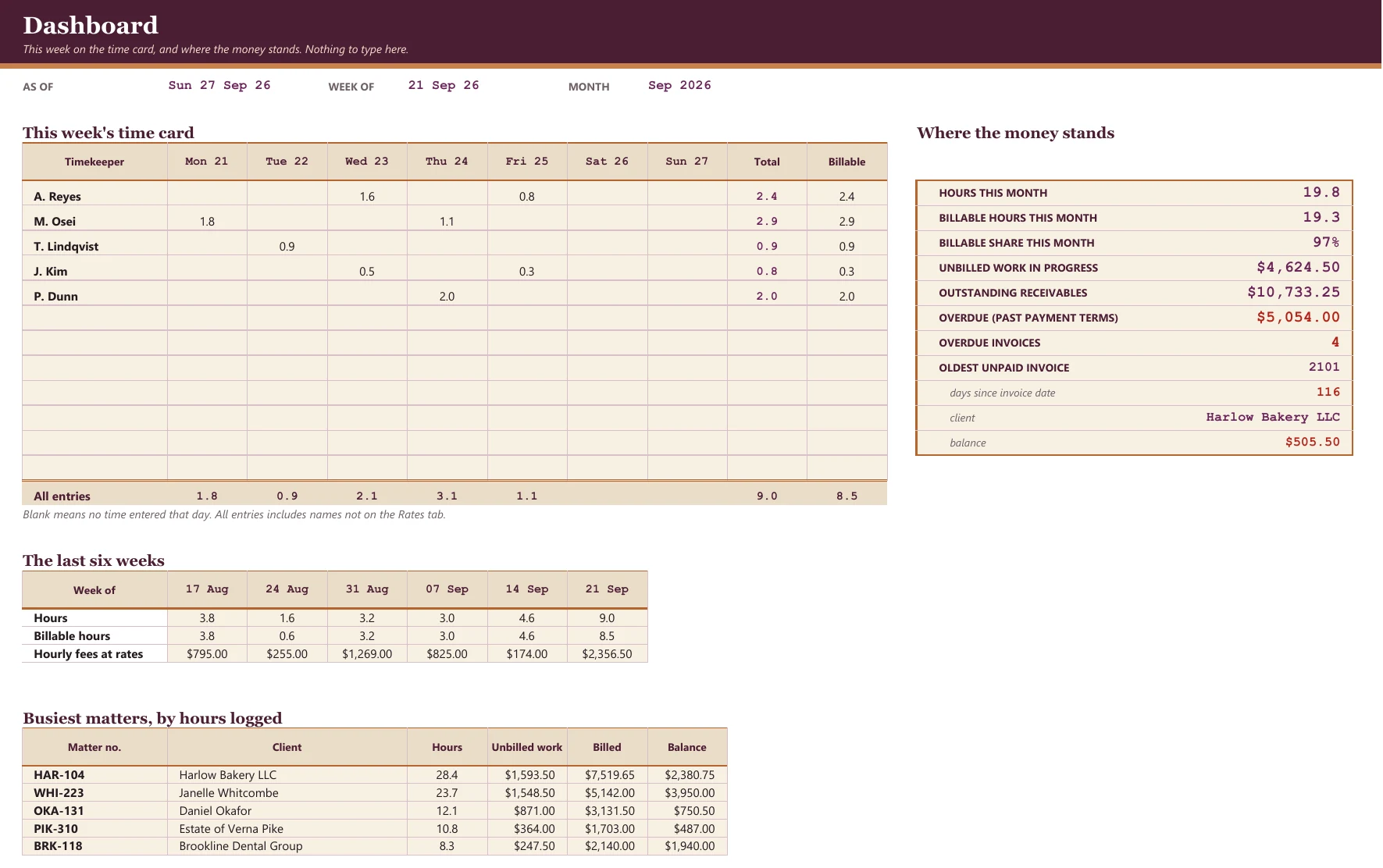
Task: Click client Estate of Verna Pike
Action: pos(231,829)
